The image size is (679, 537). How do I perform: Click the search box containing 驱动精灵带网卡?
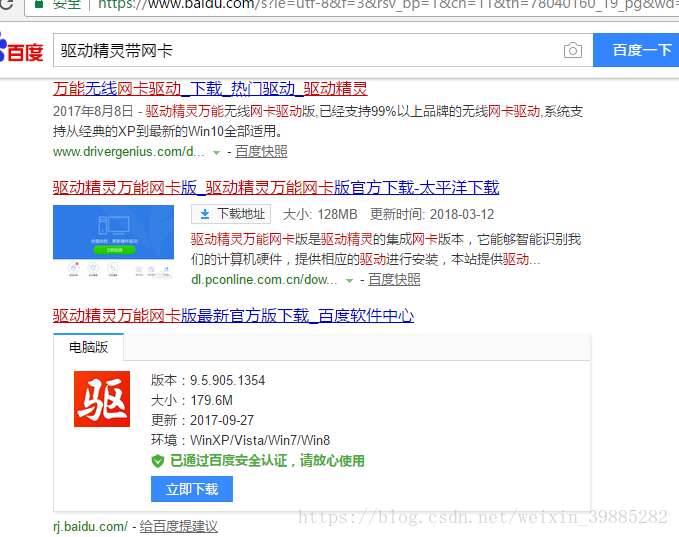(323, 50)
